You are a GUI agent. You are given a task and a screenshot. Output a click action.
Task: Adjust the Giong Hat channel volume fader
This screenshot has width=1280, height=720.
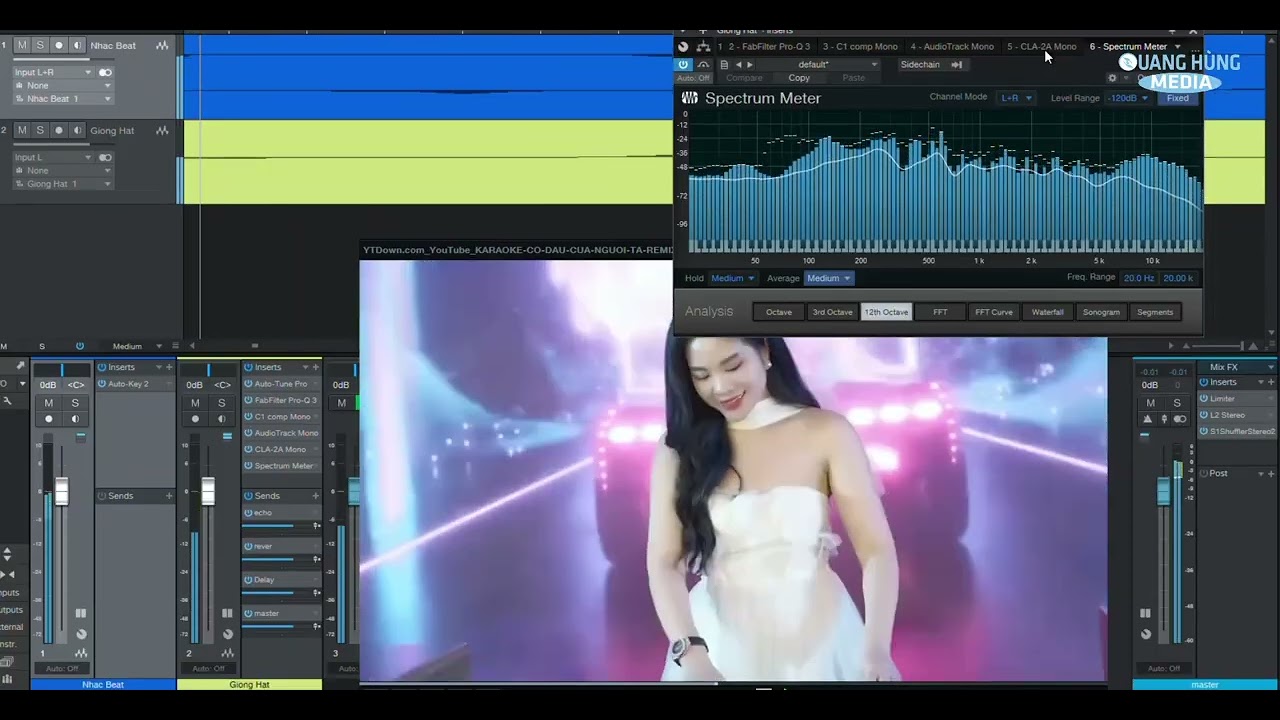208,491
